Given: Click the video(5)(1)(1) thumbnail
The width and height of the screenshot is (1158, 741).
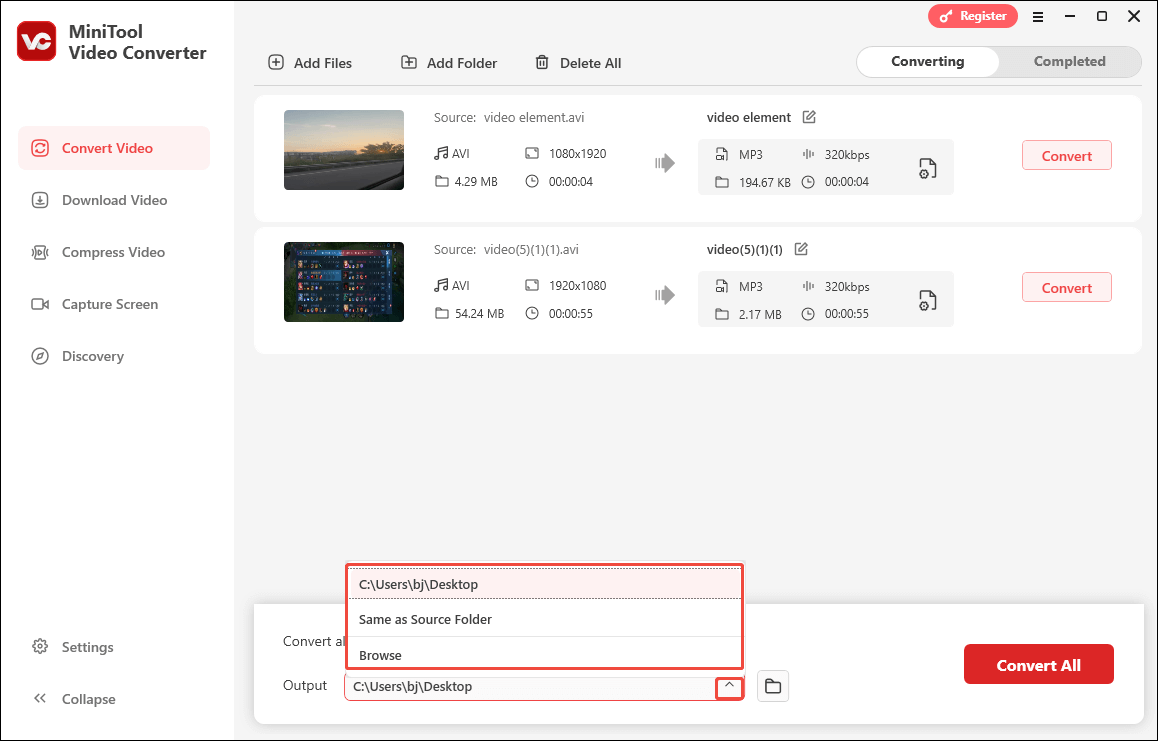Looking at the screenshot, I should click(x=344, y=282).
